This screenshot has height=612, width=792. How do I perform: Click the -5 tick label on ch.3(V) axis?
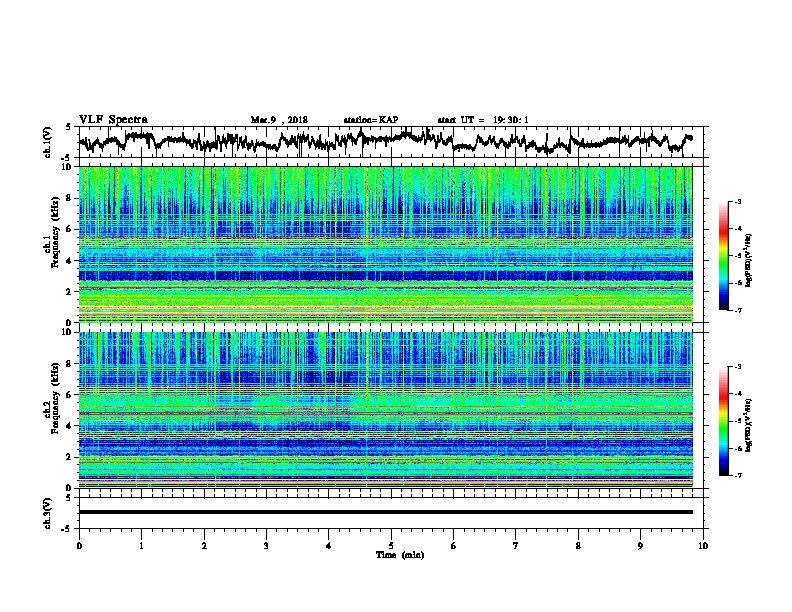pos(66,529)
